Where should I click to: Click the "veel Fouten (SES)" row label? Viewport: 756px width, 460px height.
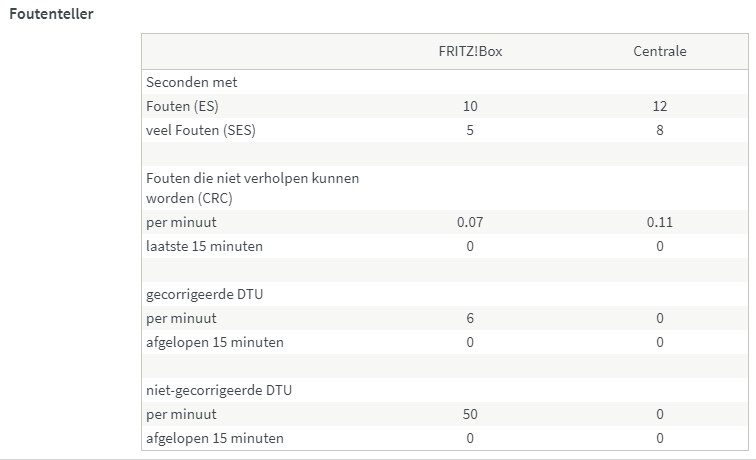point(207,130)
